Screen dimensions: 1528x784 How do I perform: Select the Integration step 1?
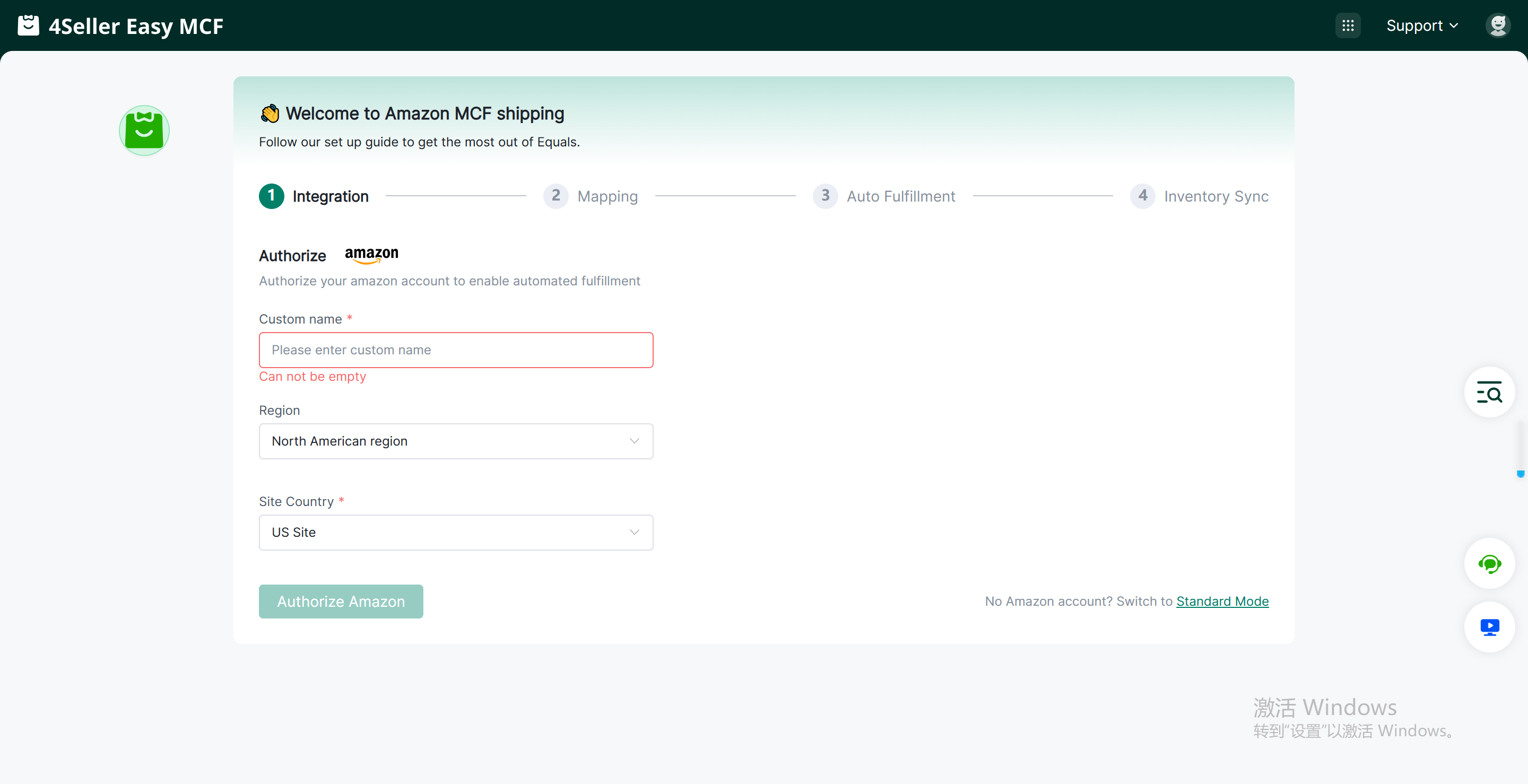tap(314, 196)
